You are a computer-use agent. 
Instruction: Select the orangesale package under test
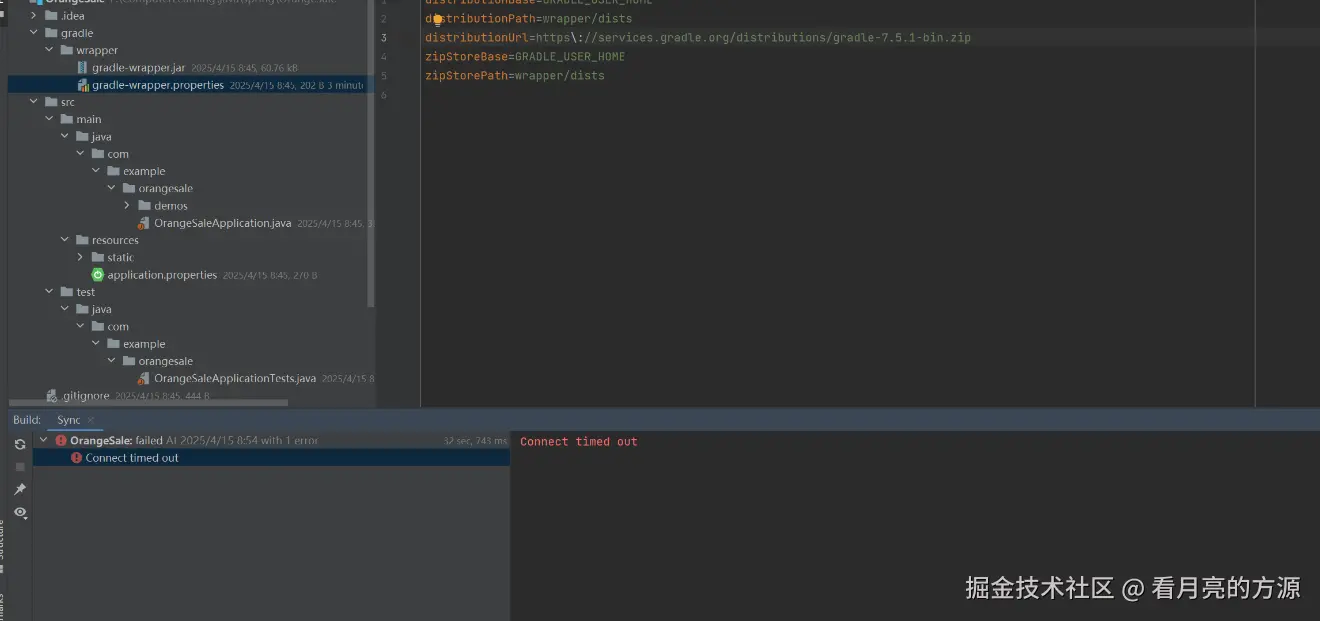(165, 361)
